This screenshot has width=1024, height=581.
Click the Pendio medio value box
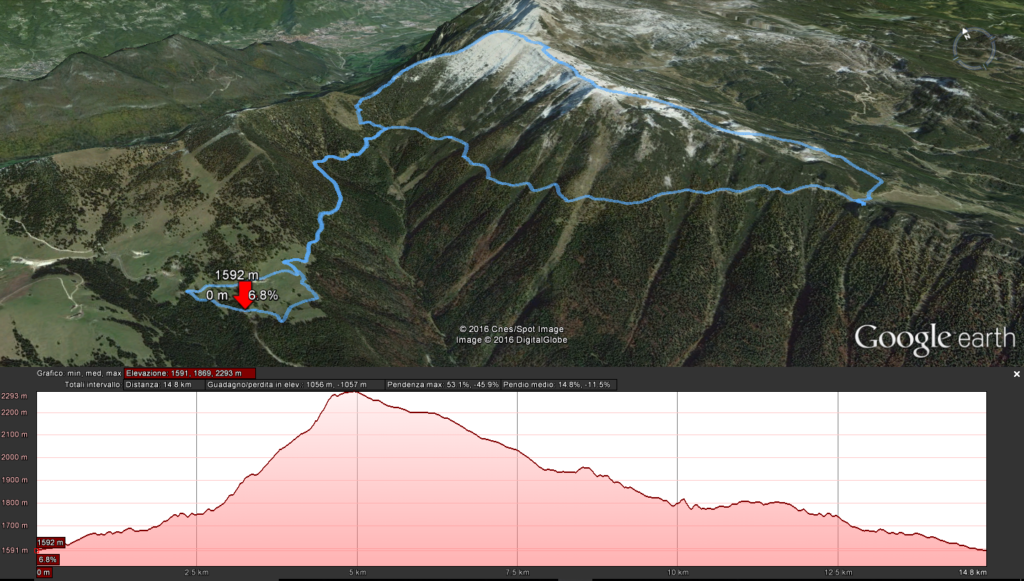[x=558, y=385]
